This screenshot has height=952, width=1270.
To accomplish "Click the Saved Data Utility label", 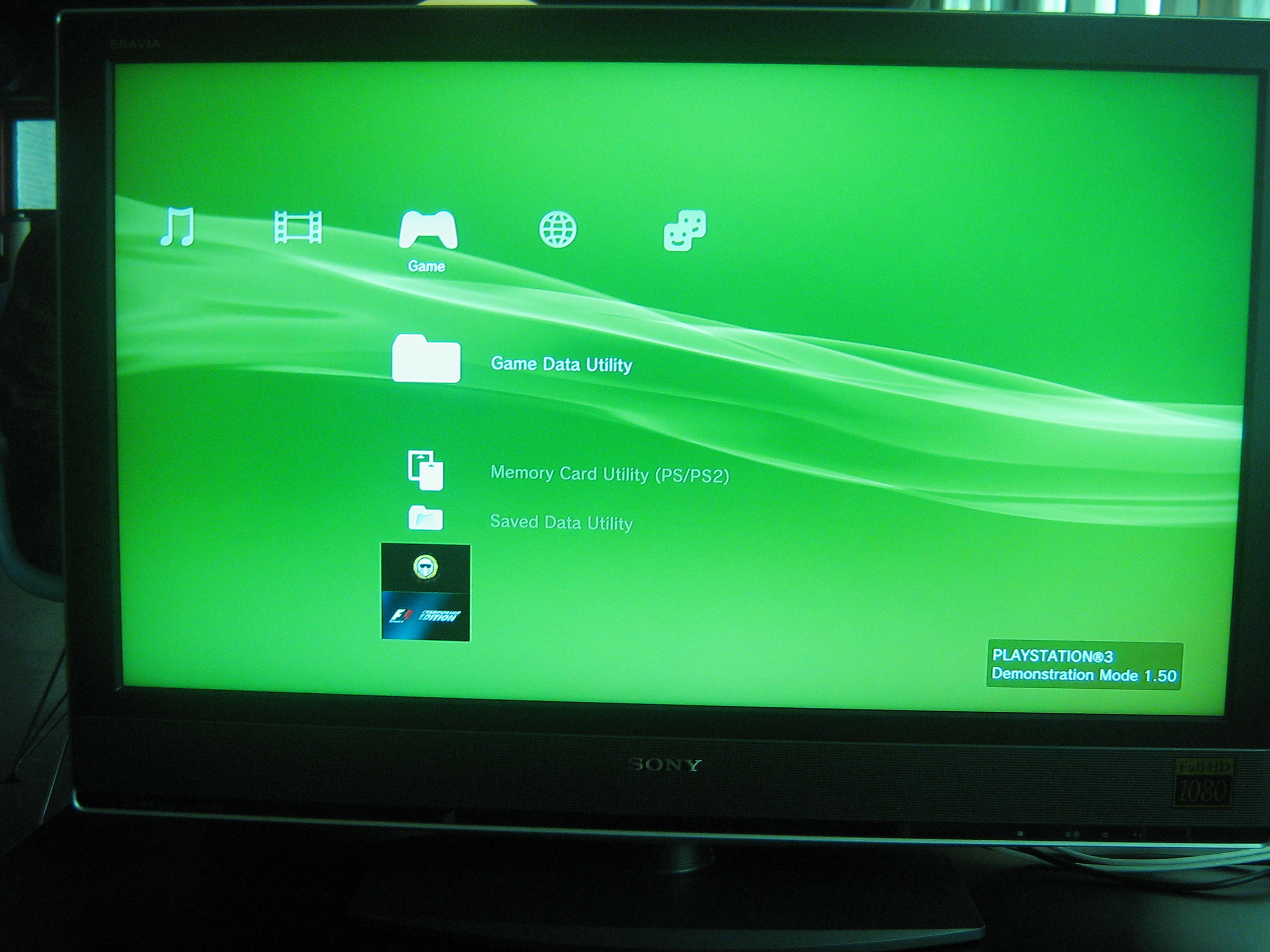I will tap(561, 523).
